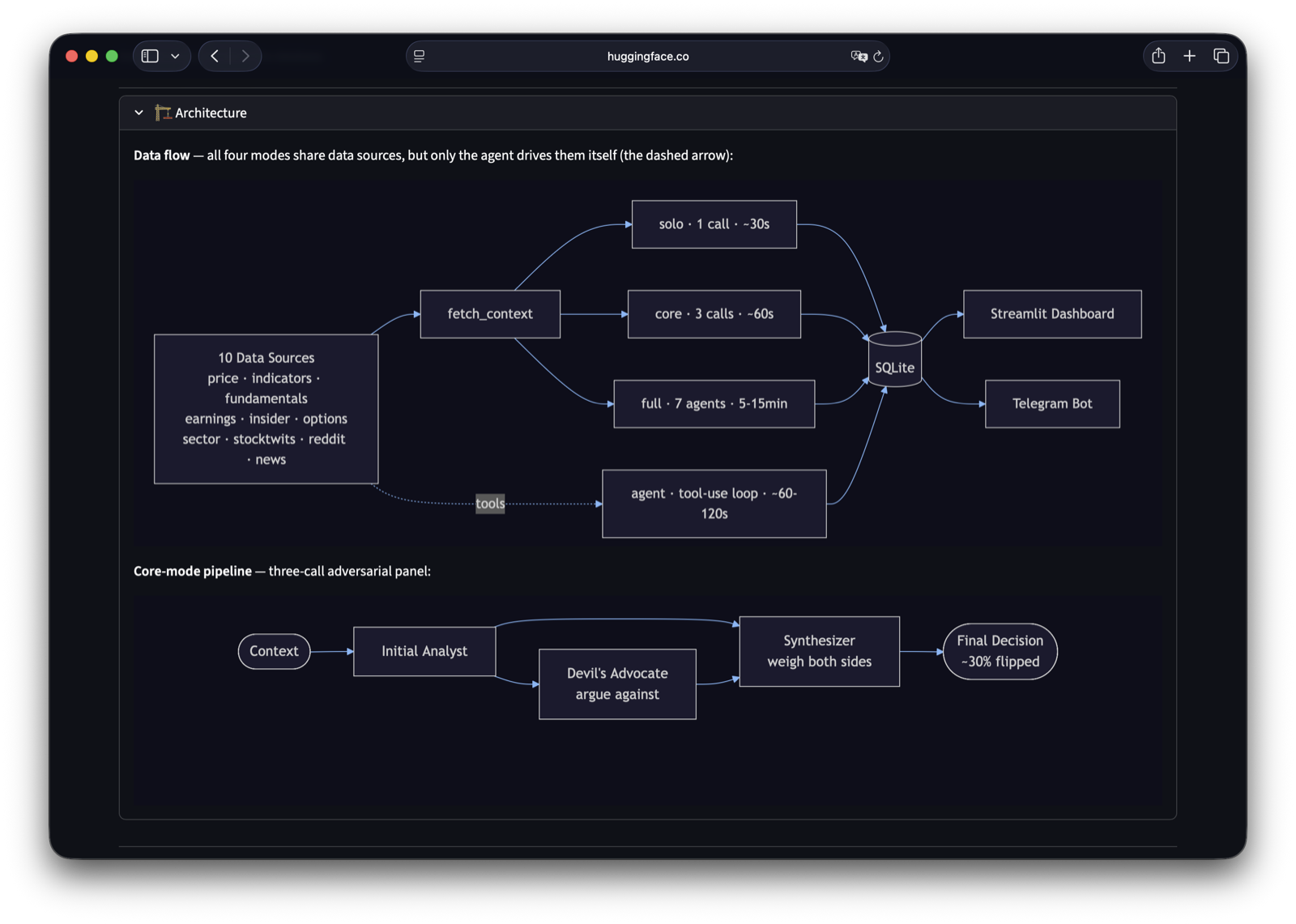Close the window with red button
The height and width of the screenshot is (924, 1296).
(x=71, y=56)
